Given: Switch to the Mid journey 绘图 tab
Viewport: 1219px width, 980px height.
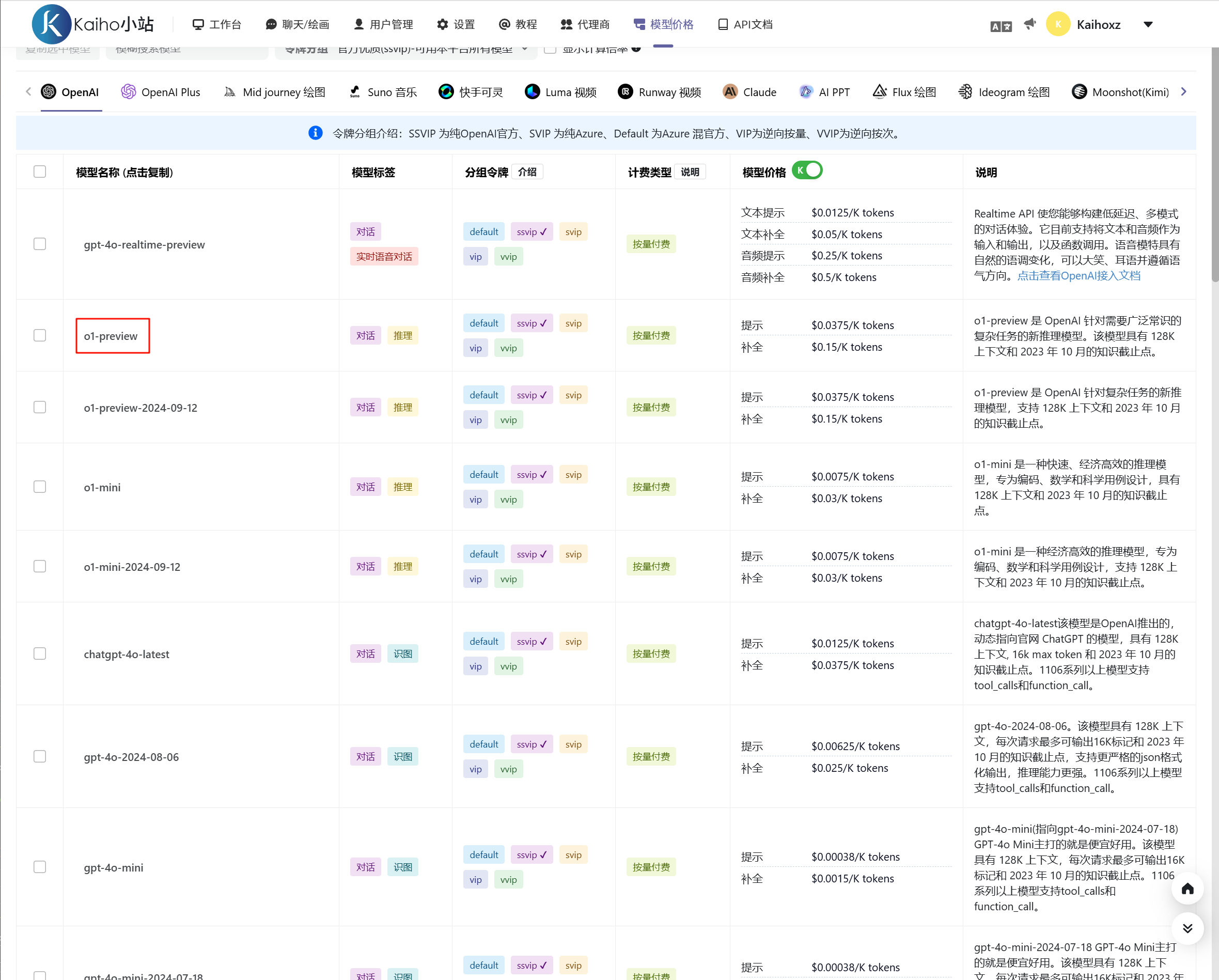Looking at the screenshot, I should tap(274, 92).
